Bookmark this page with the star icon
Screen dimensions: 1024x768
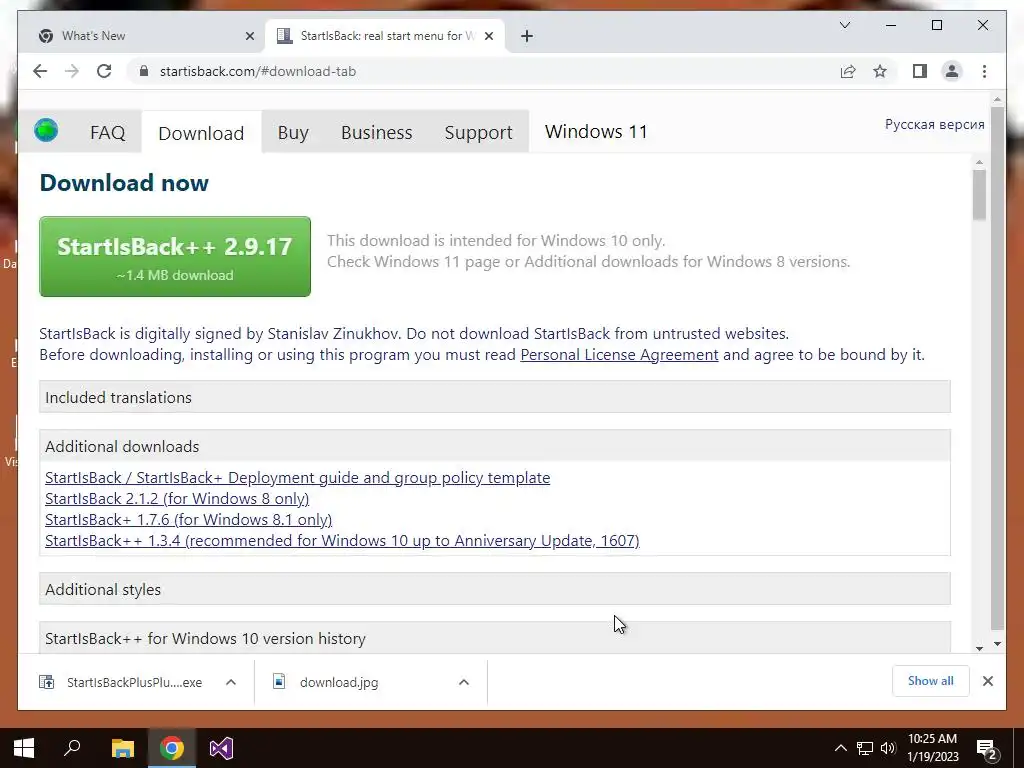[x=880, y=71]
